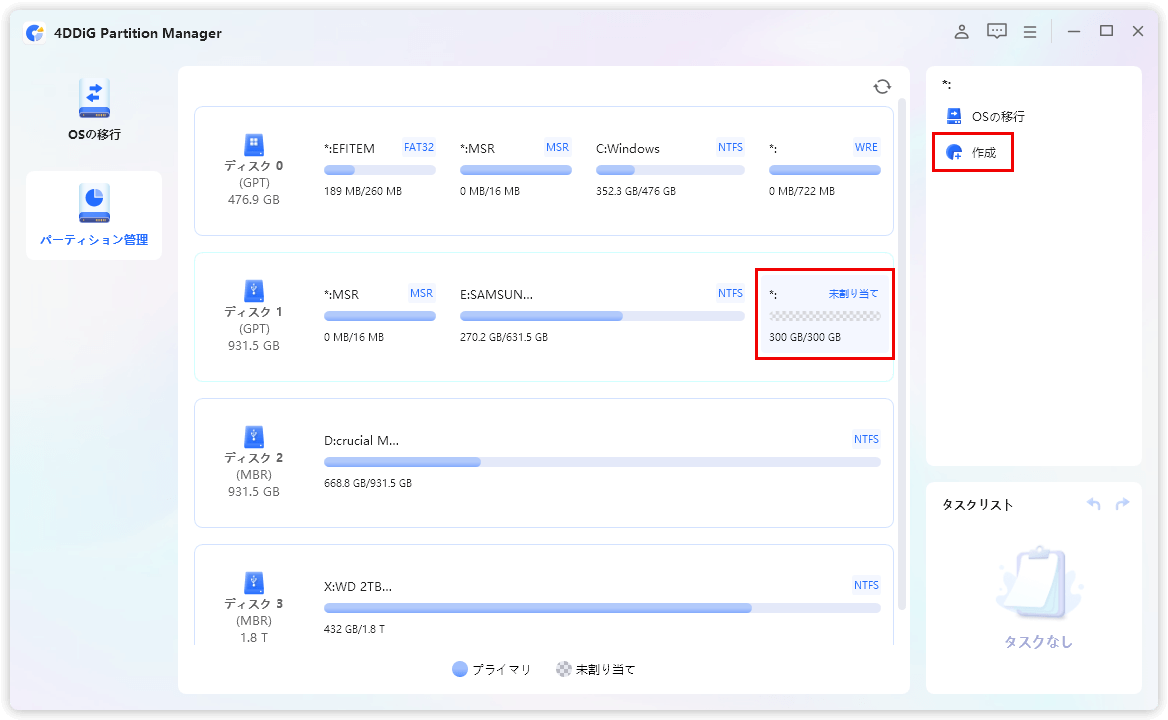
Task: Click the 作成 create partition icon
Action: pos(954,153)
